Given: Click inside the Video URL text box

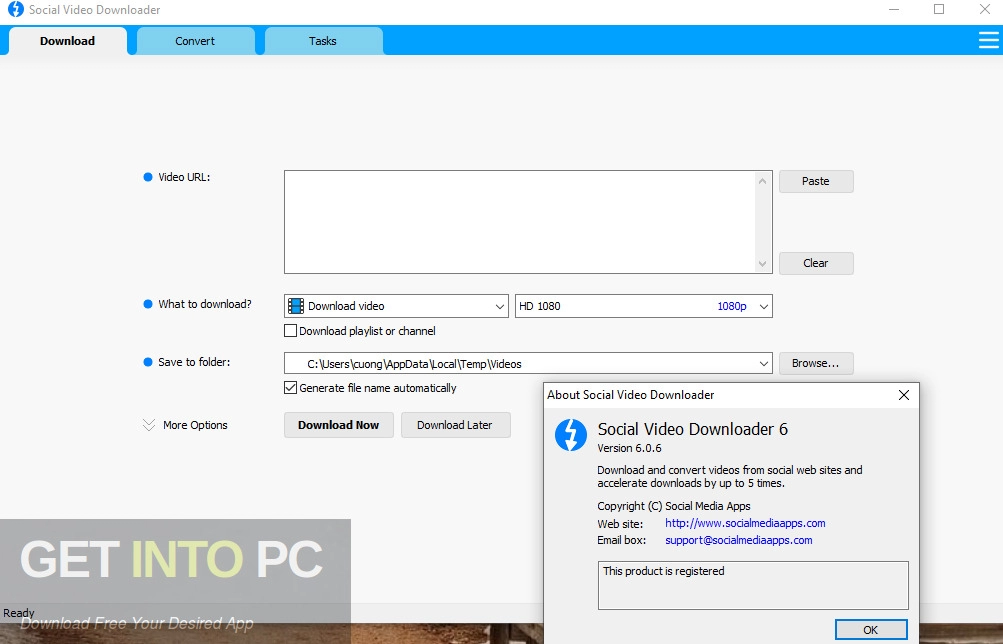Looking at the screenshot, I should (x=519, y=222).
